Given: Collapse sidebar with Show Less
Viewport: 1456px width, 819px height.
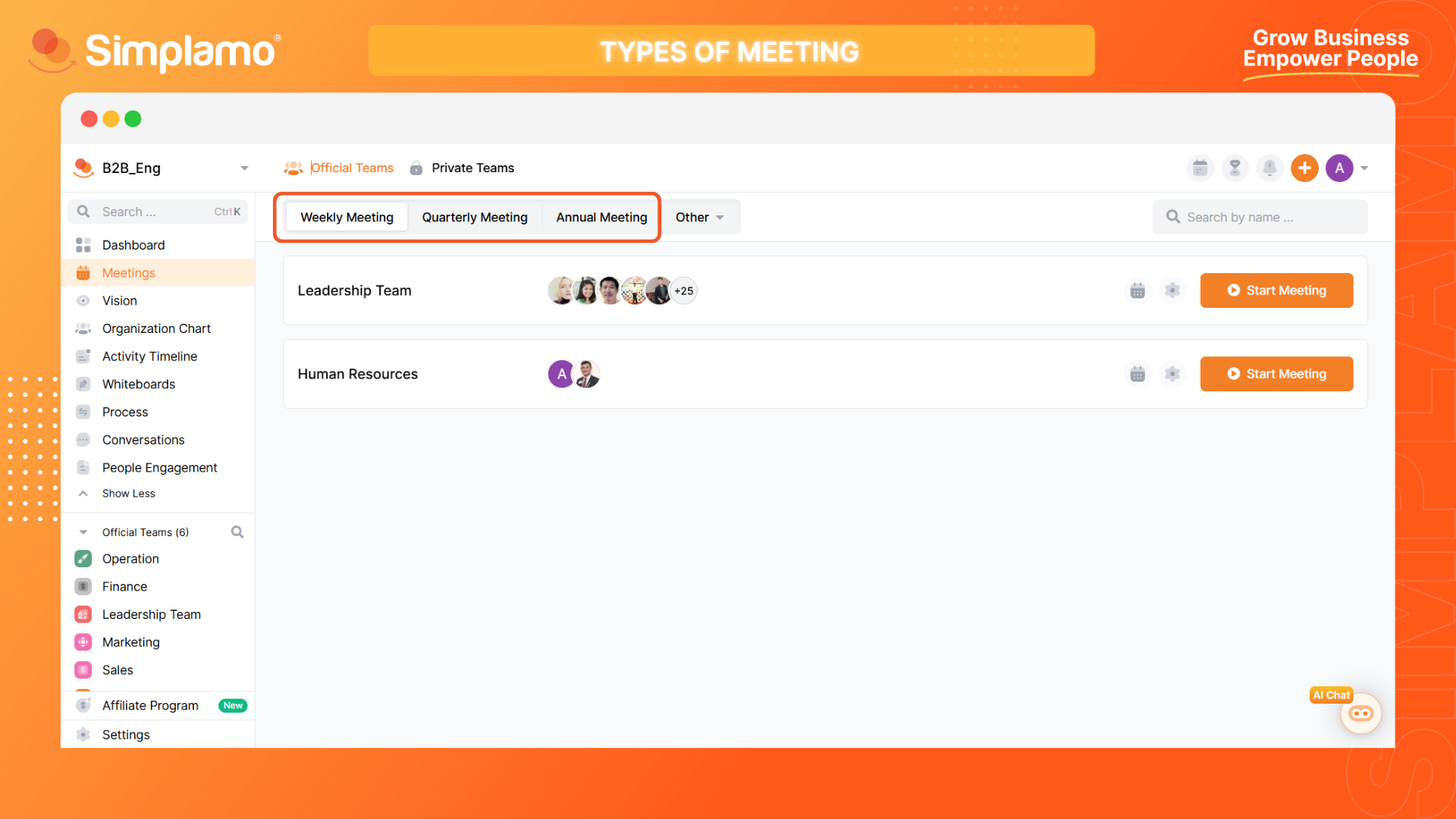Looking at the screenshot, I should (x=128, y=494).
